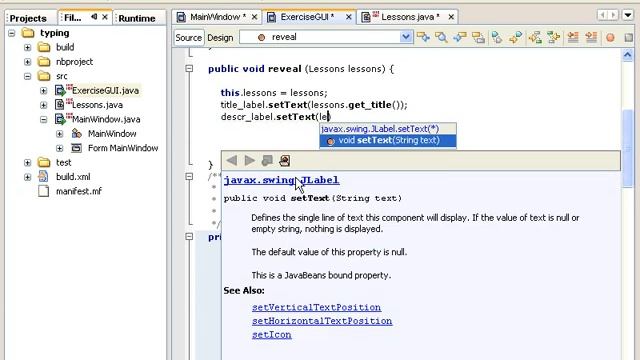Expand the build.xml node

pyautogui.click(x=27, y=177)
